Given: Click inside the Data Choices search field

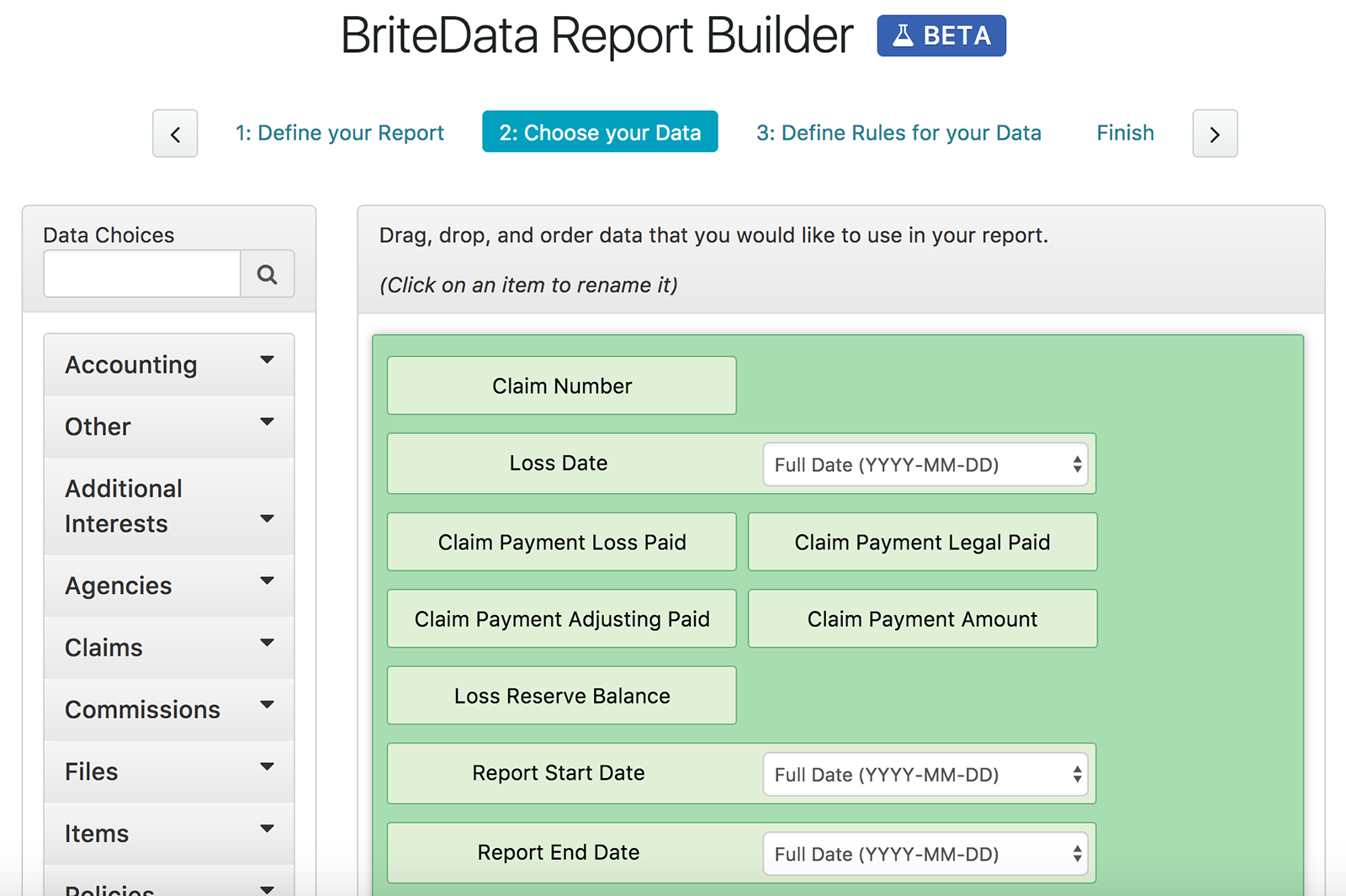Looking at the screenshot, I should (141, 273).
